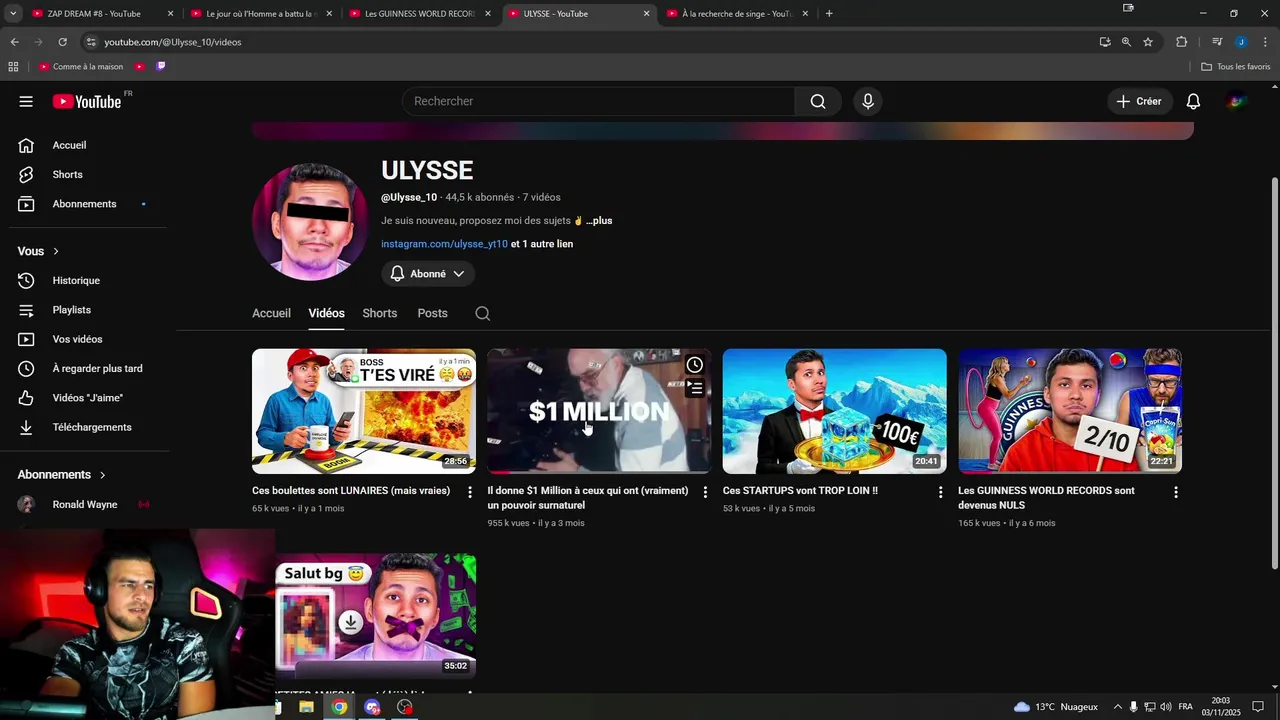Open "Ces boulettes sont LUNAIRES" title
Viewport: 1280px width, 720px height.
[351, 491]
